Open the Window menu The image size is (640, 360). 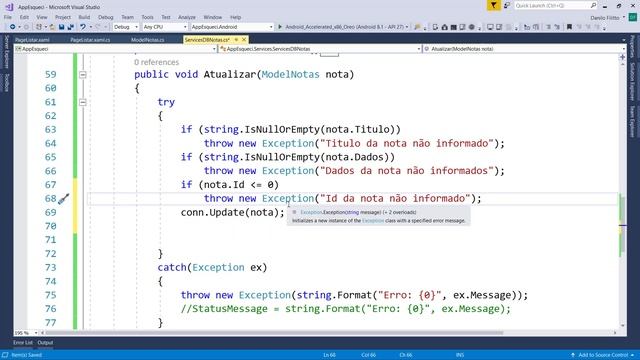212,17
